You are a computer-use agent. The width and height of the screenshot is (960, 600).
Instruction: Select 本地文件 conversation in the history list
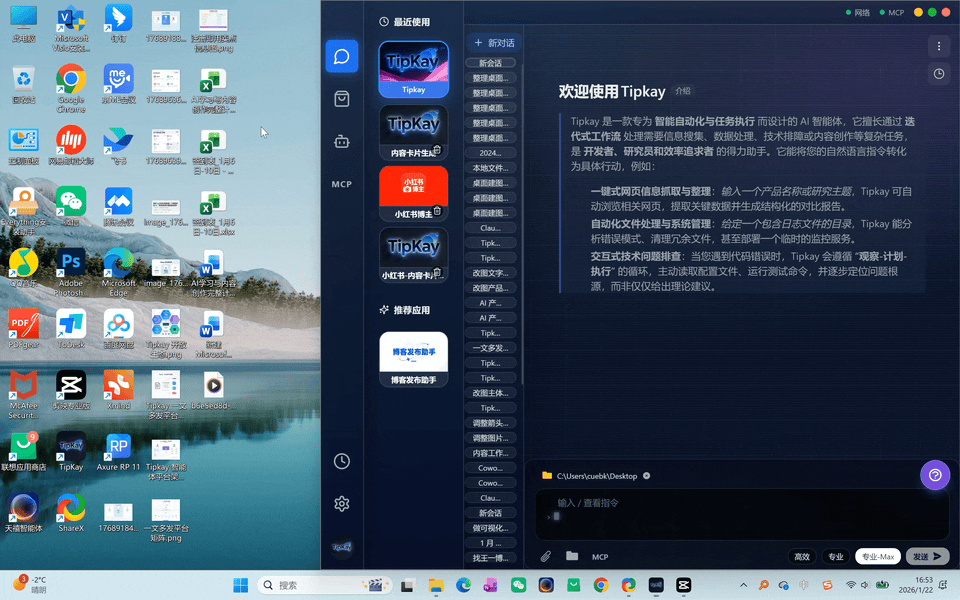click(x=491, y=168)
